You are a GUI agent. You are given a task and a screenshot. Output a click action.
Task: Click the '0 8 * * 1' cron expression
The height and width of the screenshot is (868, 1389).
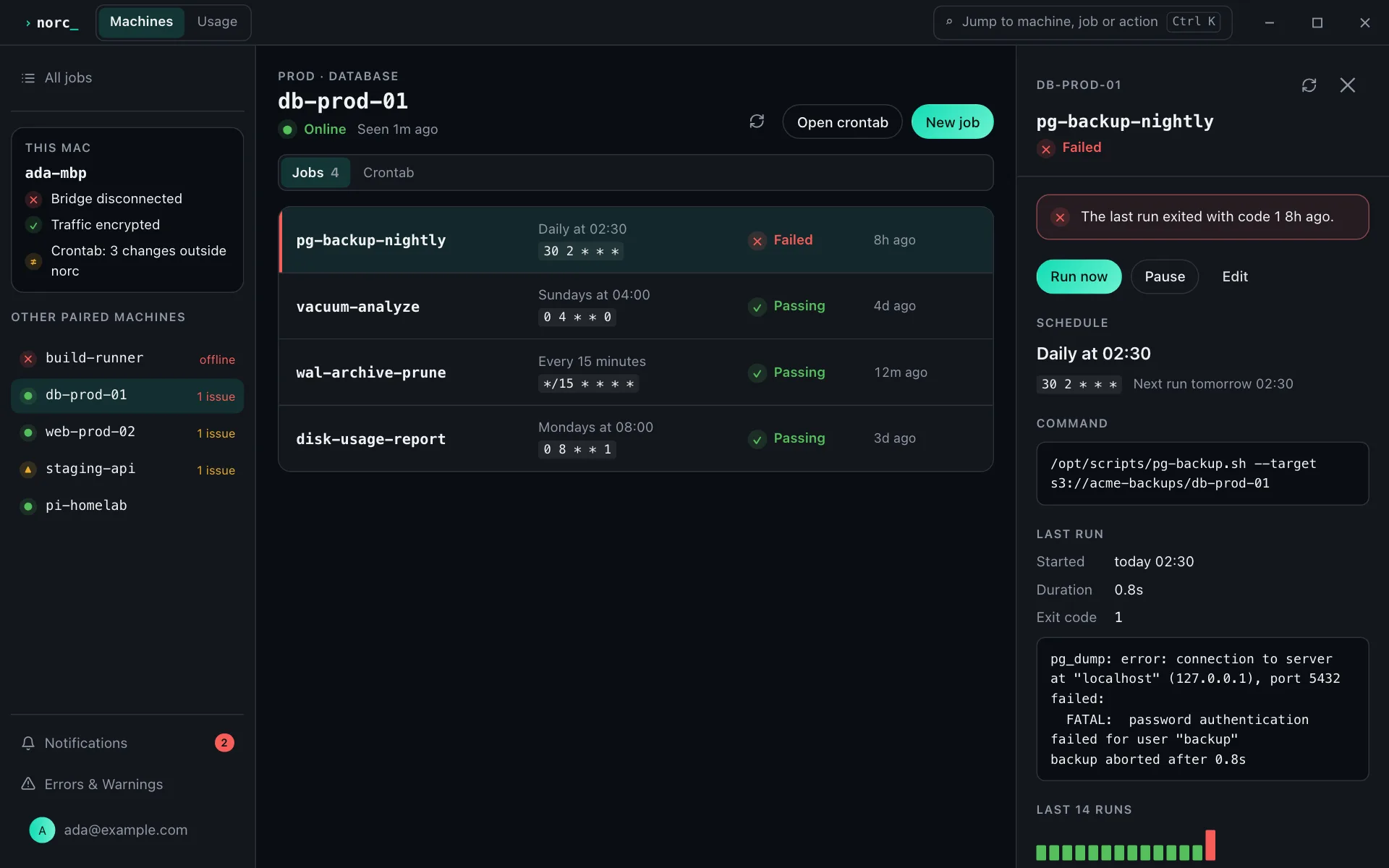577,450
